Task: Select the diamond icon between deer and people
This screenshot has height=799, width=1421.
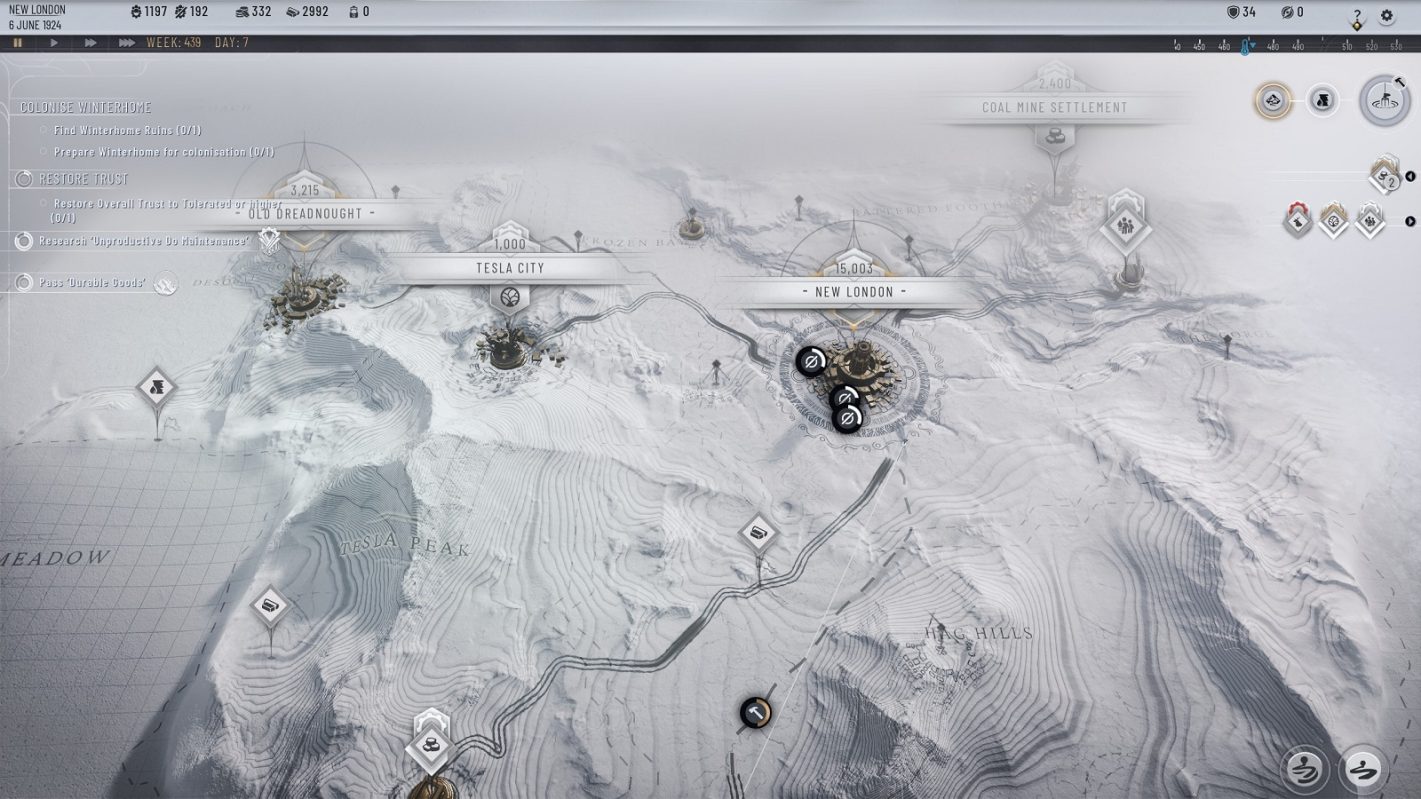Action: click(1334, 220)
